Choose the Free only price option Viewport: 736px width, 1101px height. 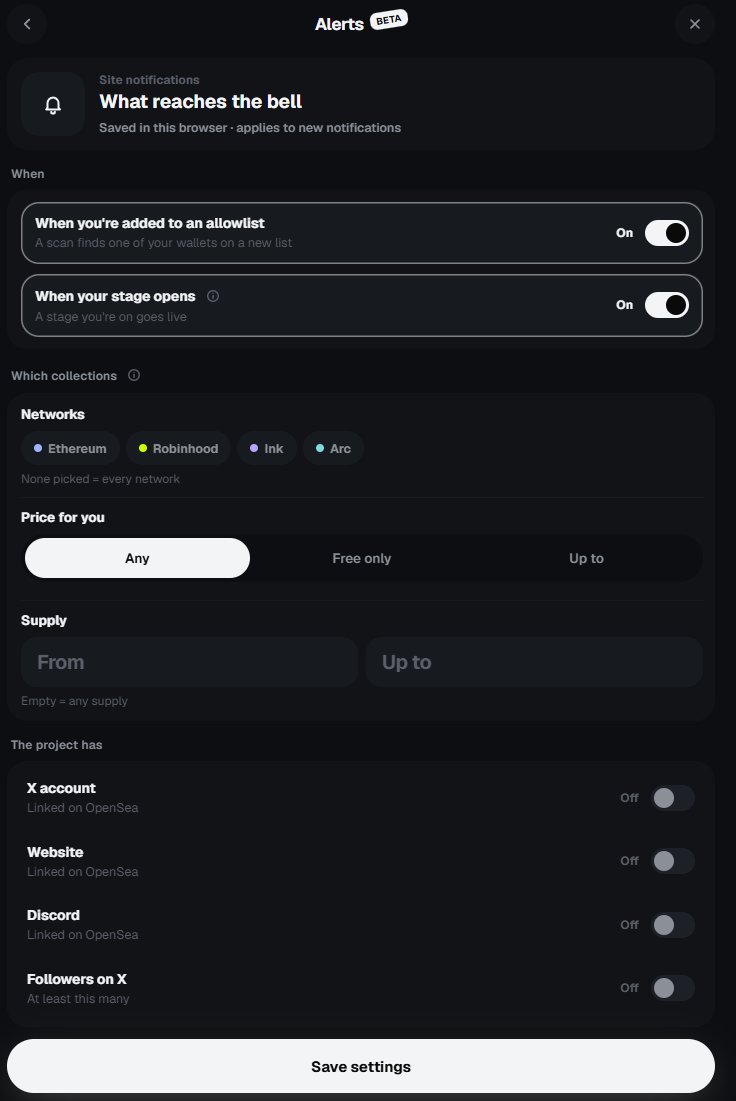coord(362,558)
